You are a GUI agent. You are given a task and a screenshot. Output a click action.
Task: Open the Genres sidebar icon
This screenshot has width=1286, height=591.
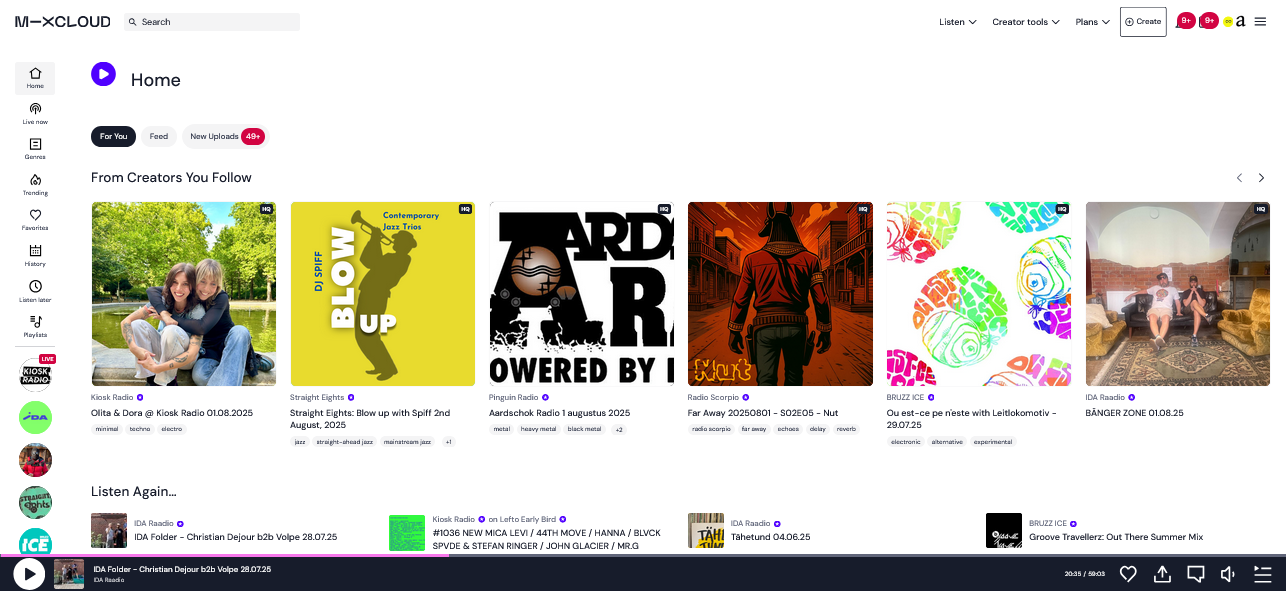pos(35,149)
